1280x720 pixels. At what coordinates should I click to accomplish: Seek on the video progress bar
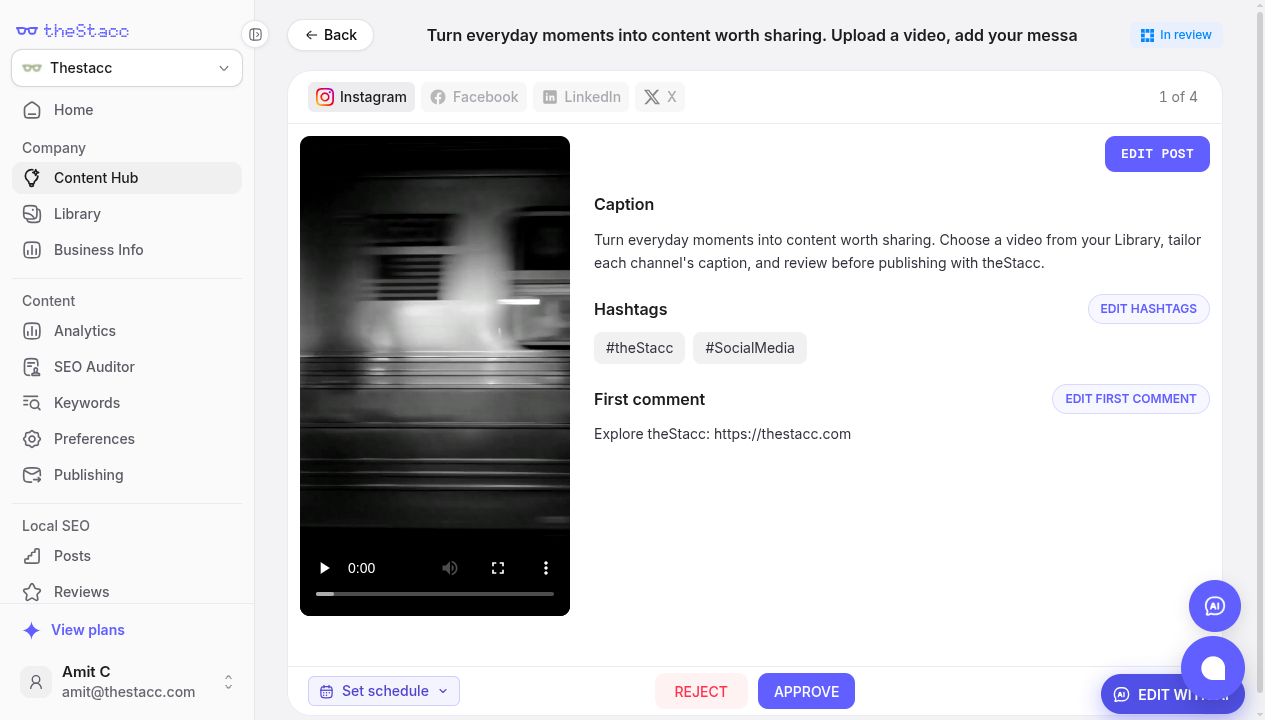(435, 594)
